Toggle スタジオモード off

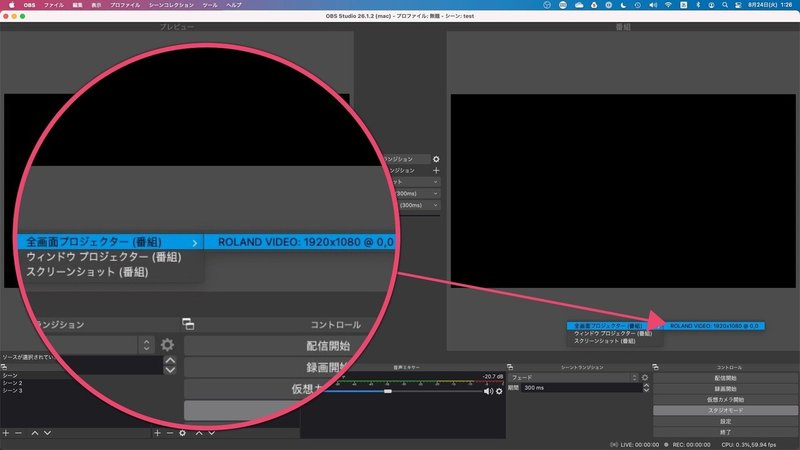click(725, 410)
